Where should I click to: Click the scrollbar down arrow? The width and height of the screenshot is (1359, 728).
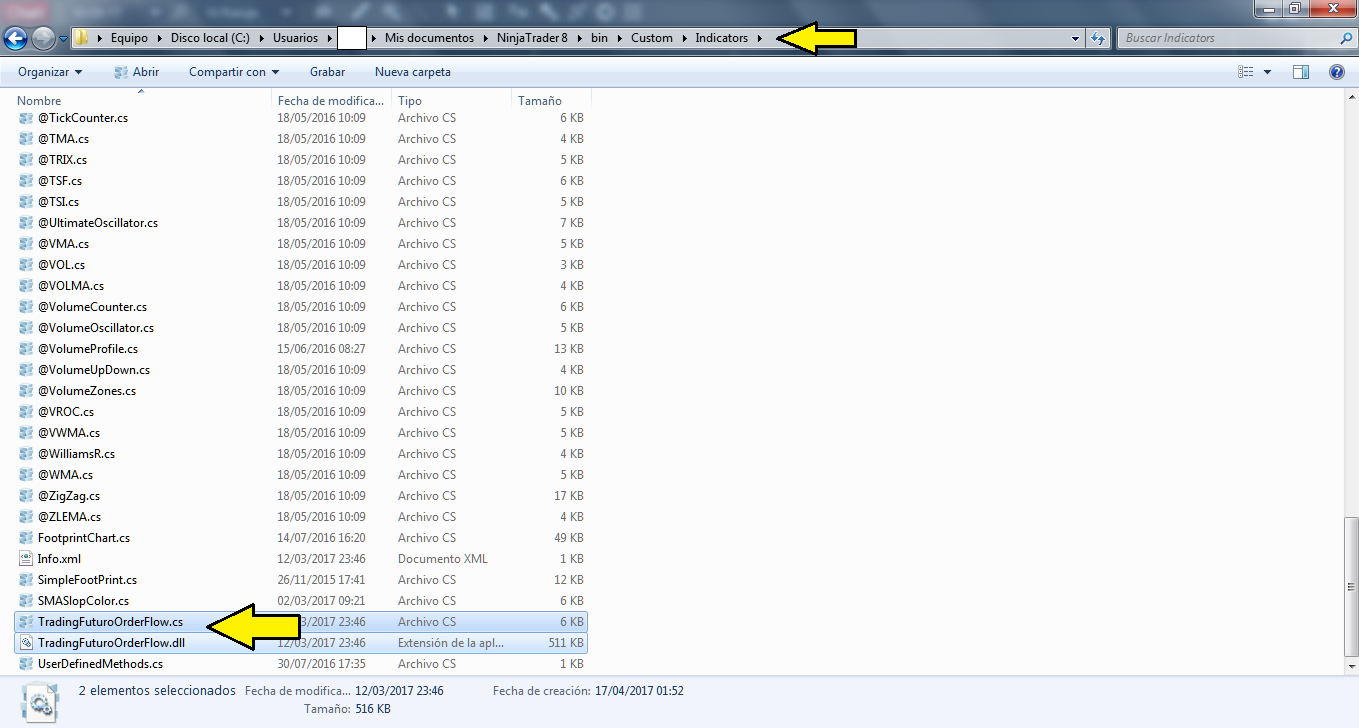tap(1350, 667)
